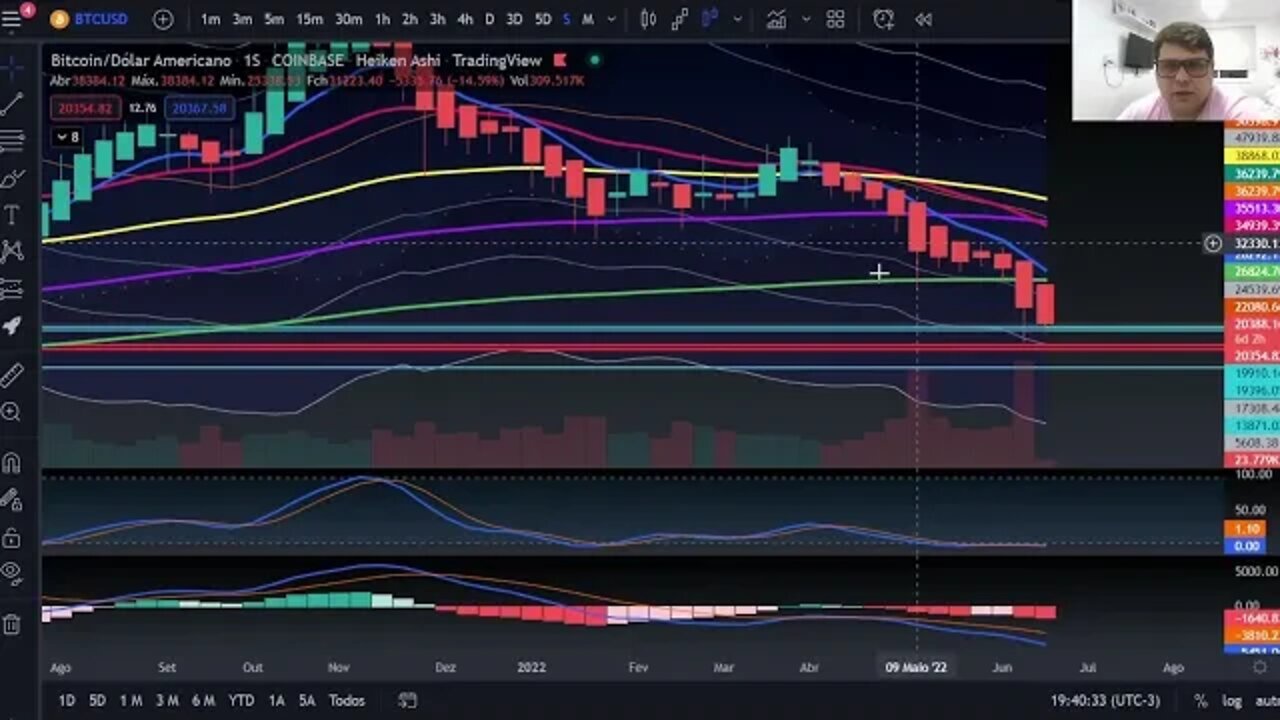This screenshot has height=720, width=1280.
Task: Click the rocket icon in sidebar
Action: (12, 326)
